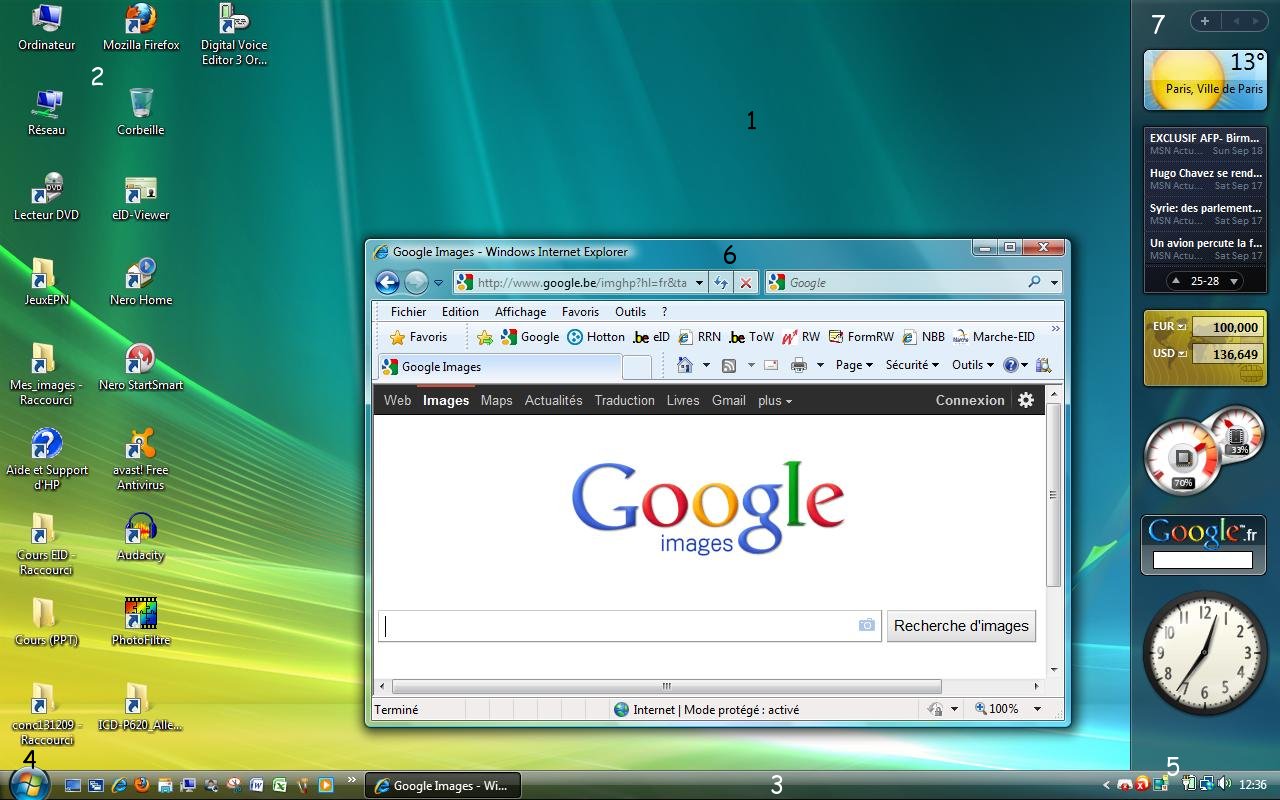Go back with the IE back arrow
Screen dimensions: 1280x800
pyautogui.click(x=387, y=282)
